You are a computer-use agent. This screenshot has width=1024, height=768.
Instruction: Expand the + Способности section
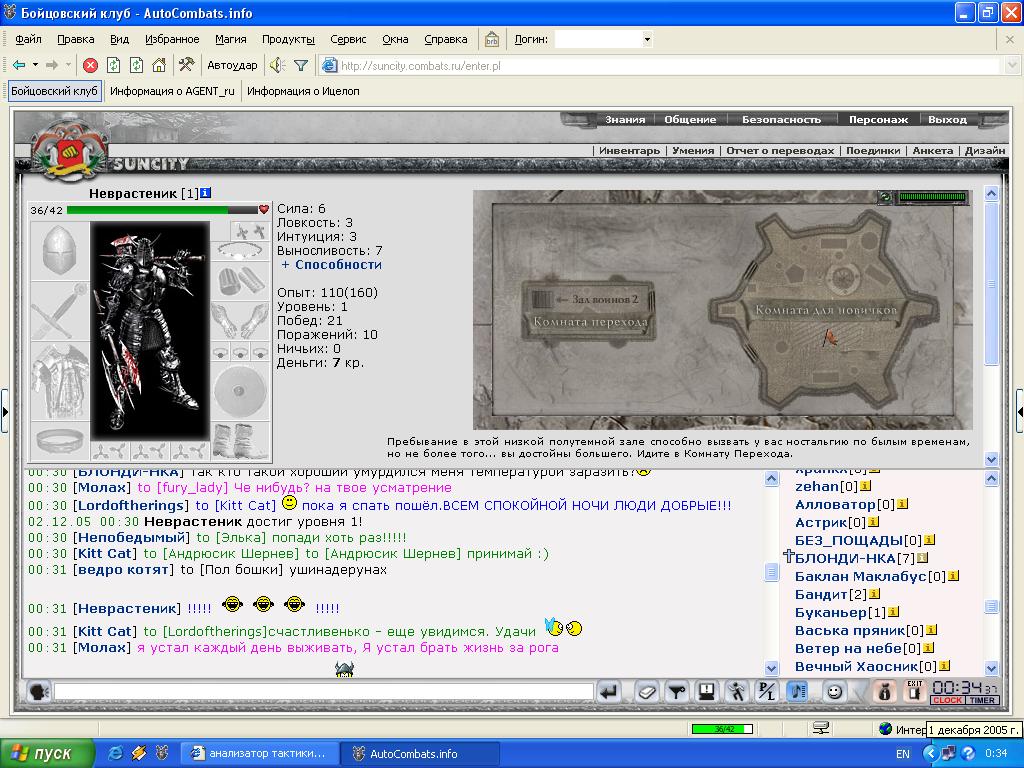click(x=332, y=264)
